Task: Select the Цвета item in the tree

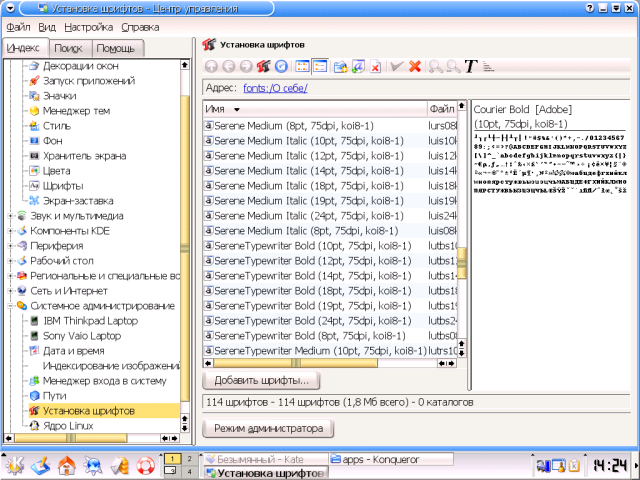Action: click(58, 171)
